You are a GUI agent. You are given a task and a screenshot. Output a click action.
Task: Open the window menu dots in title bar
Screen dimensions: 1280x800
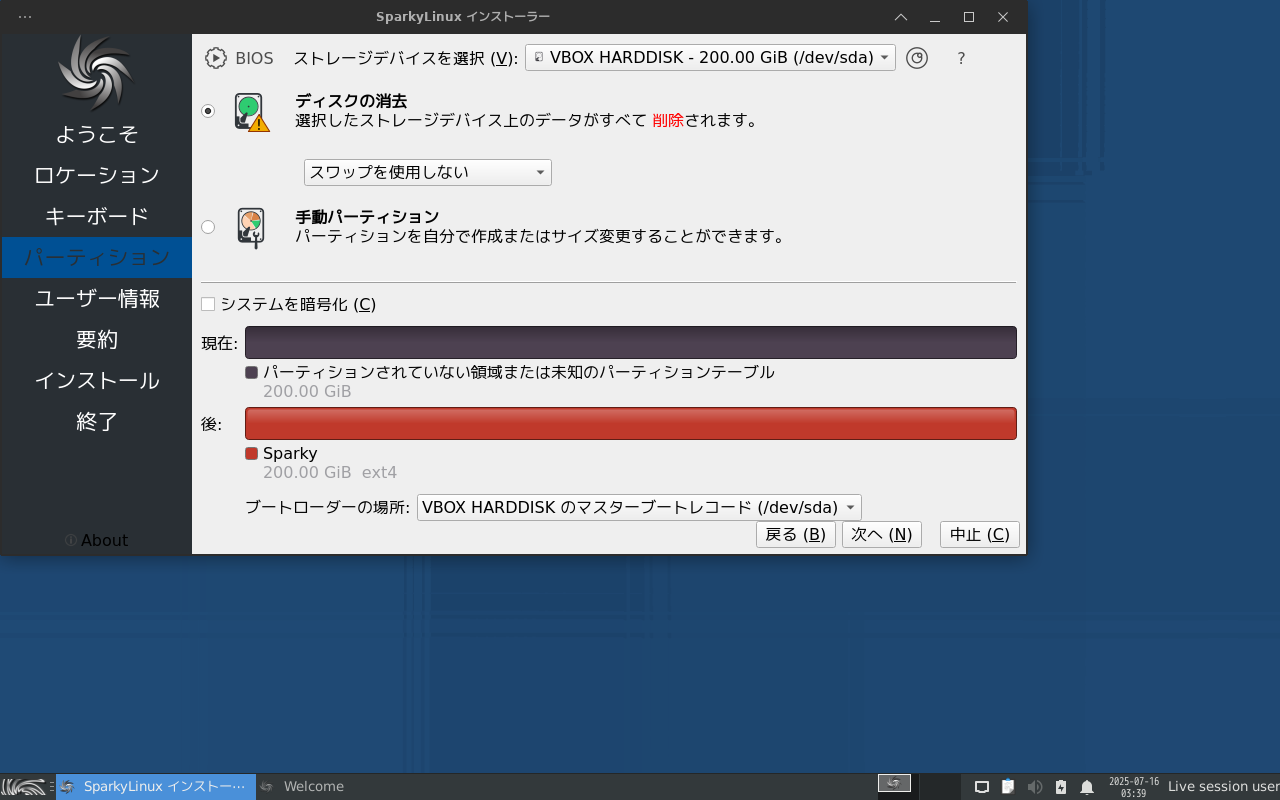pyautogui.click(x=25, y=17)
